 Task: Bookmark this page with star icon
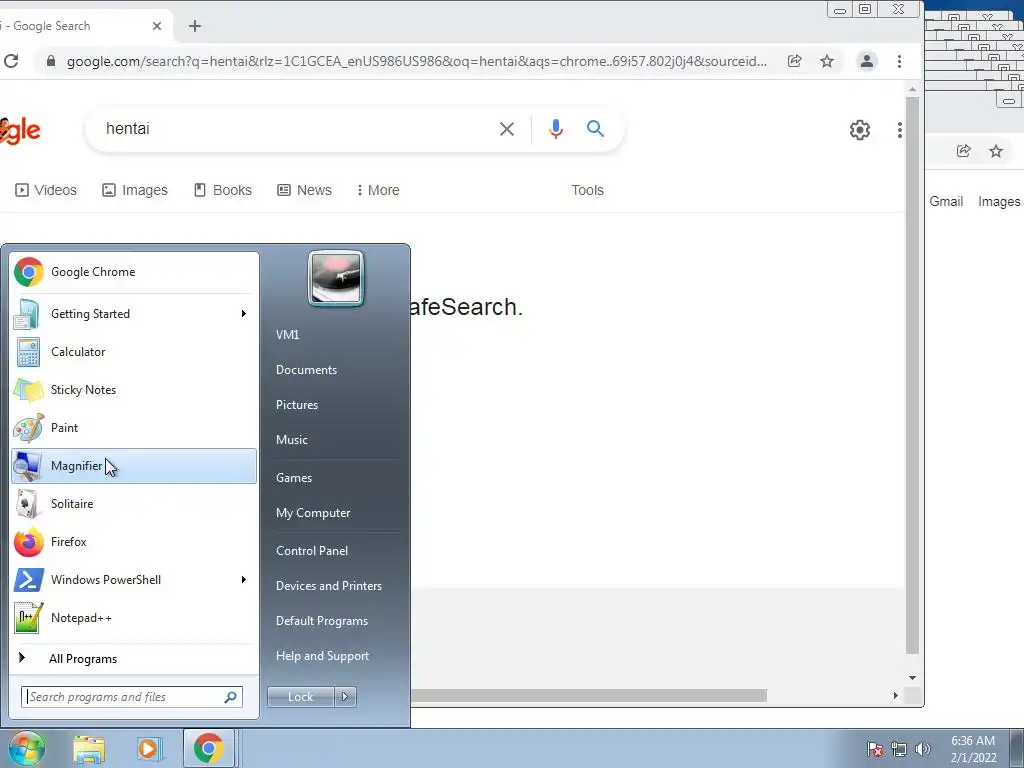827,61
